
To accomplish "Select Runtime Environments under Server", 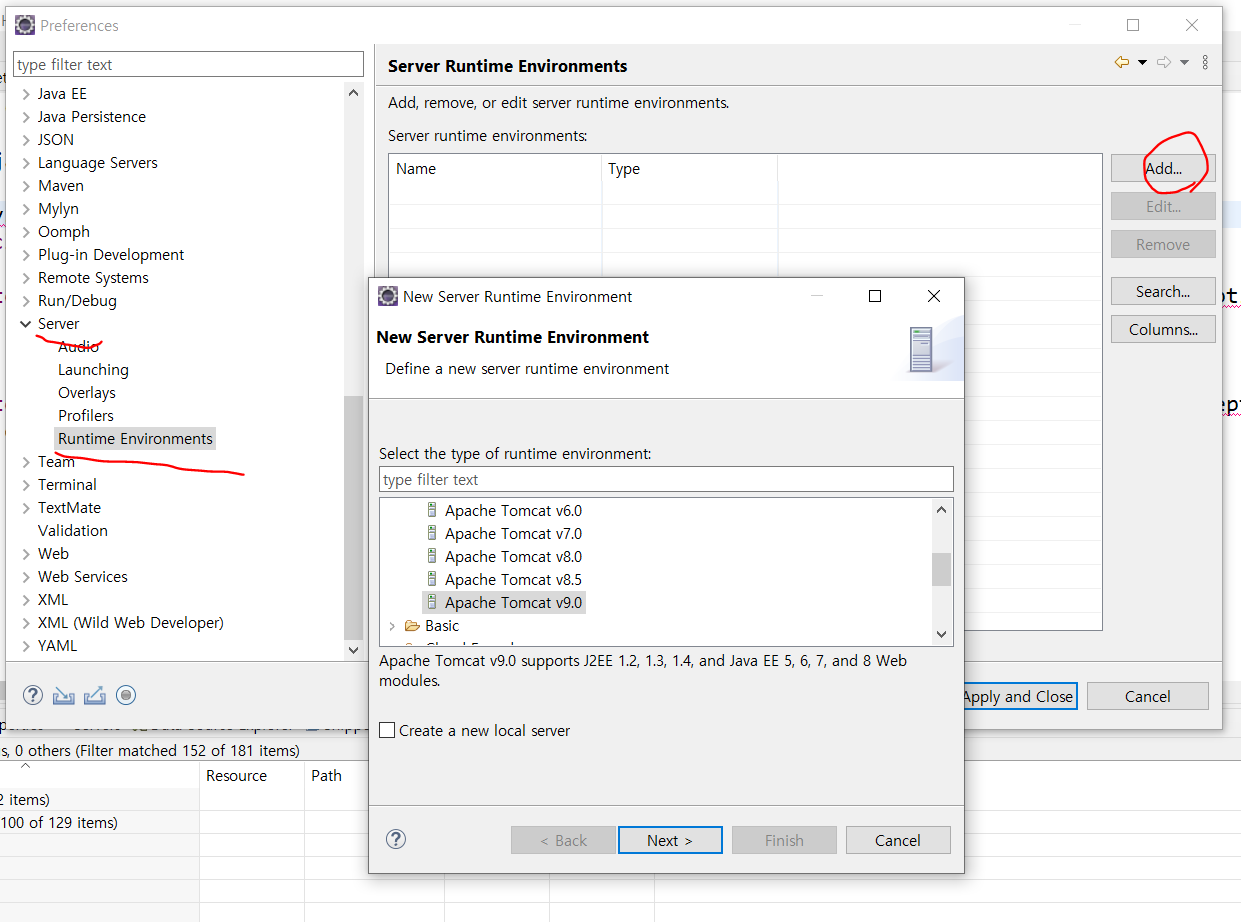I will [x=135, y=438].
